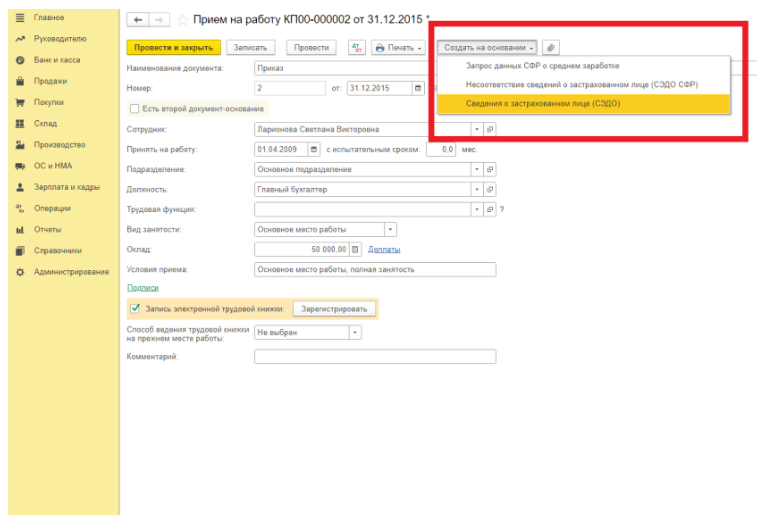Open Зарплата и кадры section in sidebar
The width and height of the screenshot is (757, 519).
pyautogui.click(x=66, y=187)
